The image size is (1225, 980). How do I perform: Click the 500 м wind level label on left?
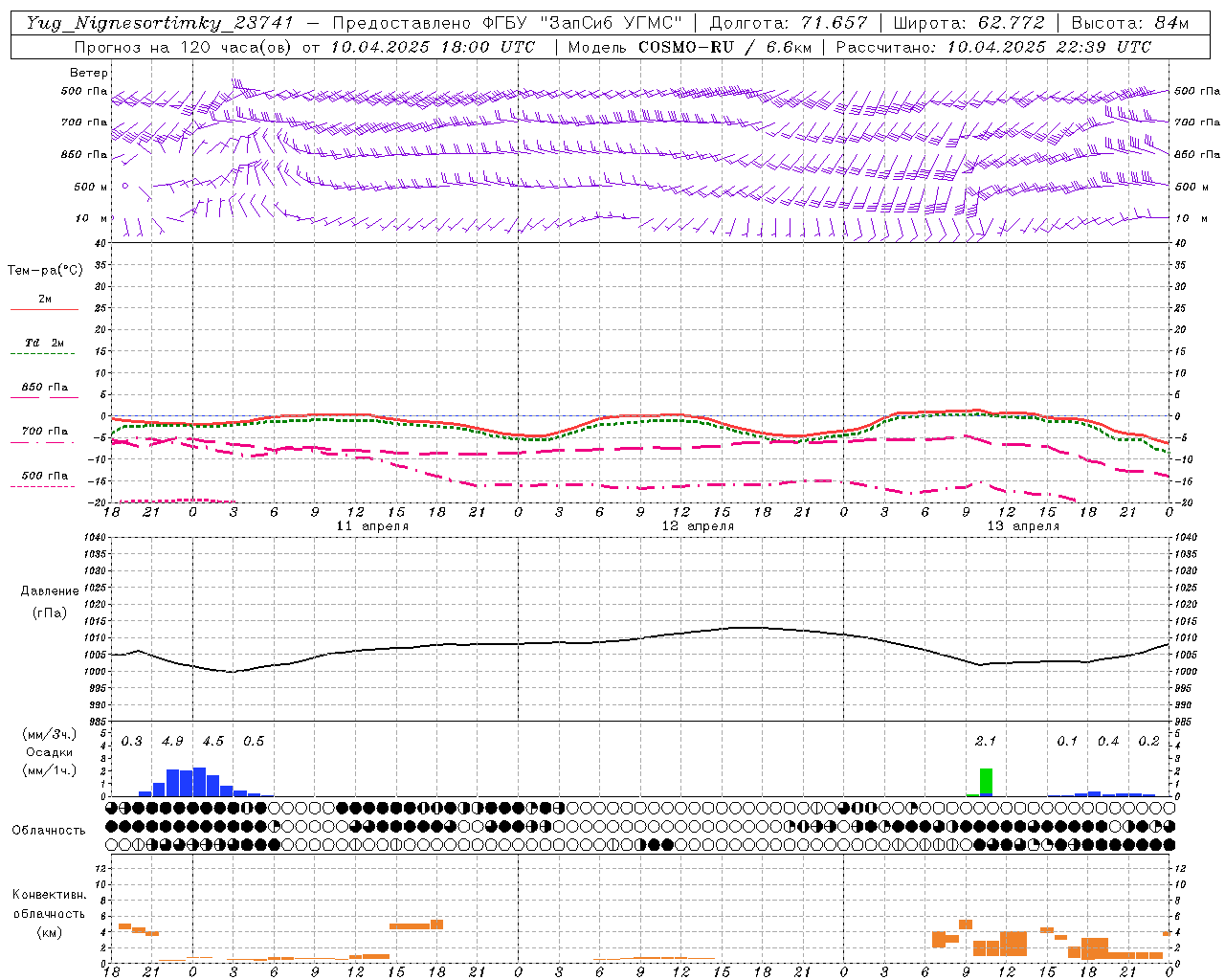91,188
